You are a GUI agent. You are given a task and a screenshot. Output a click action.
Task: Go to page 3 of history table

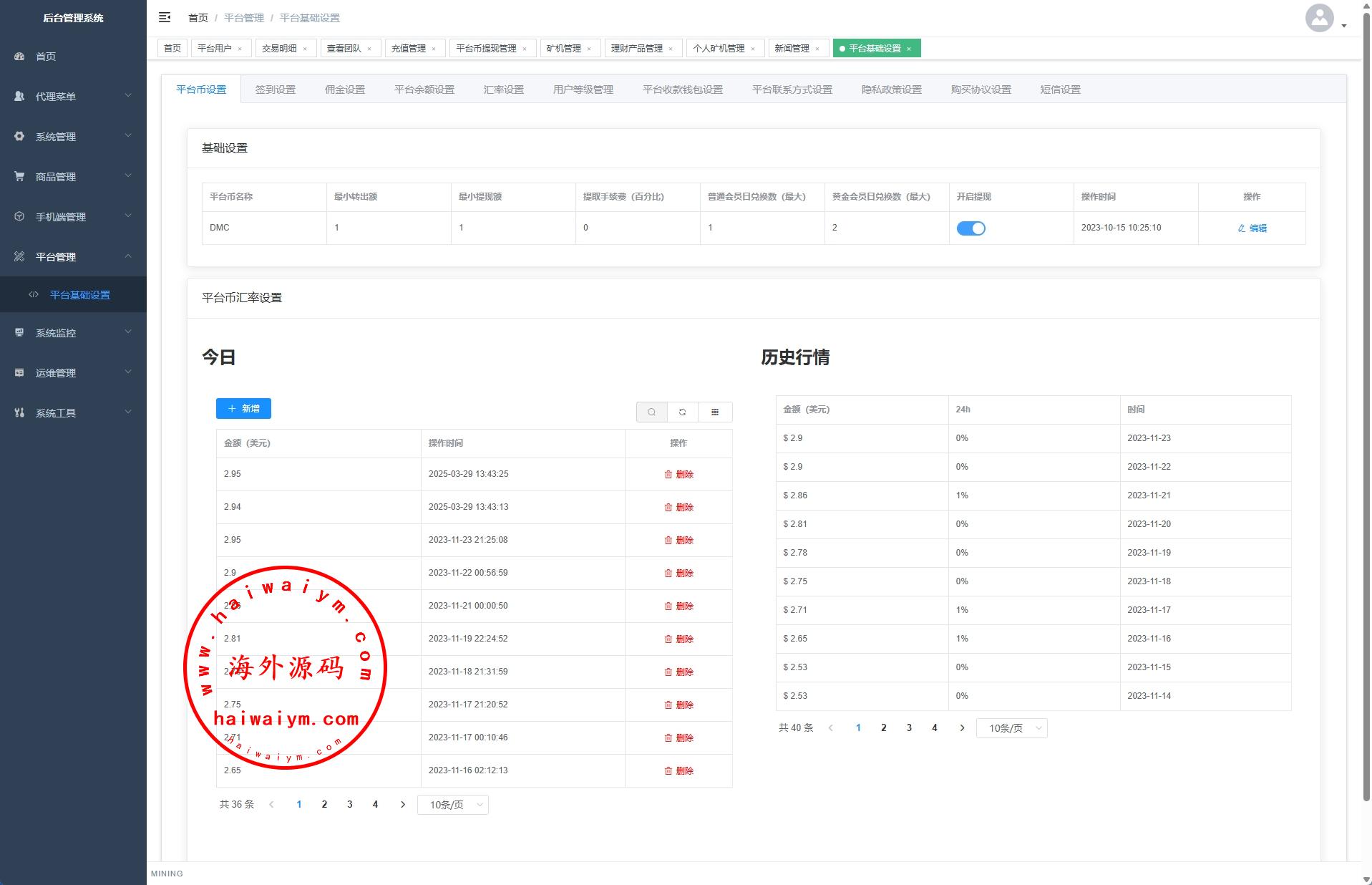(909, 727)
